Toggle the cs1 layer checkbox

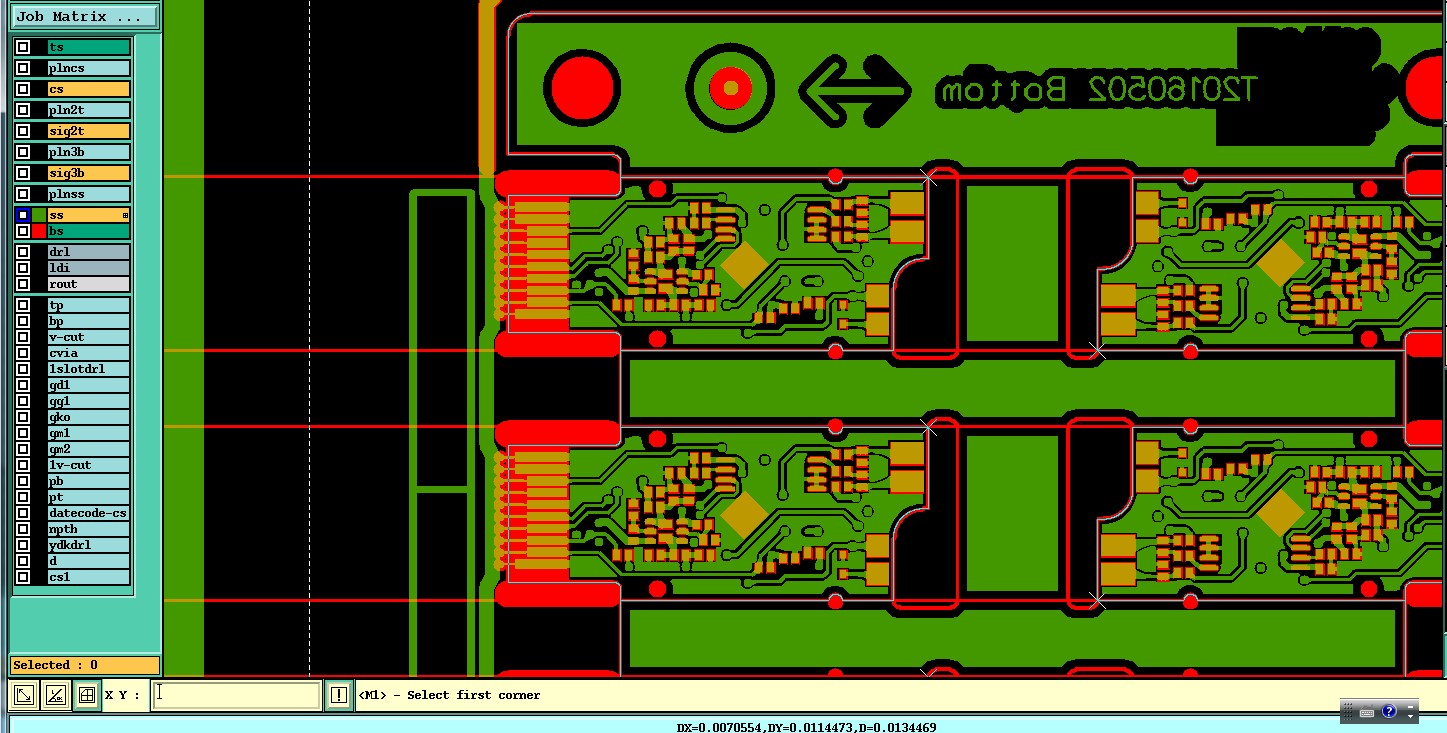pyautogui.click(x=23, y=577)
